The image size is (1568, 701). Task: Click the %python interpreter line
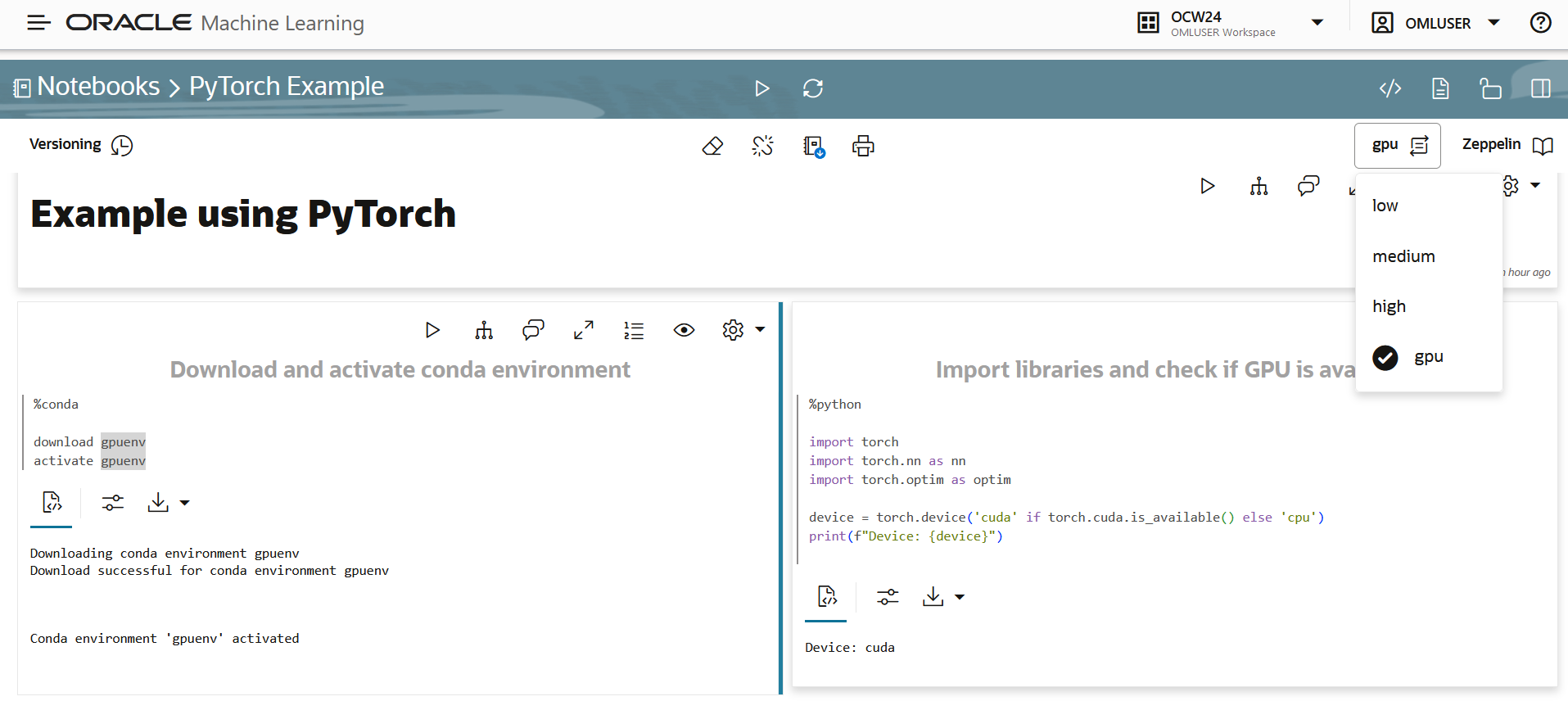pos(835,405)
